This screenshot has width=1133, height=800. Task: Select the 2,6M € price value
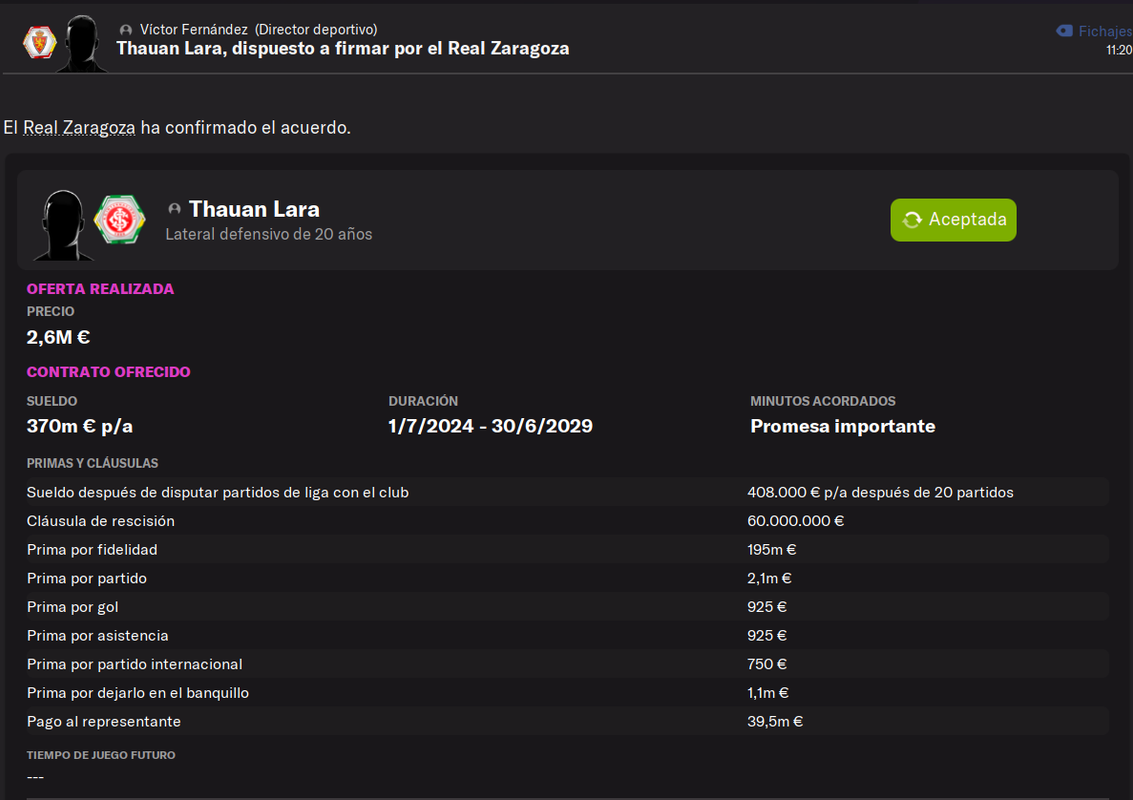(x=59, y=337)
